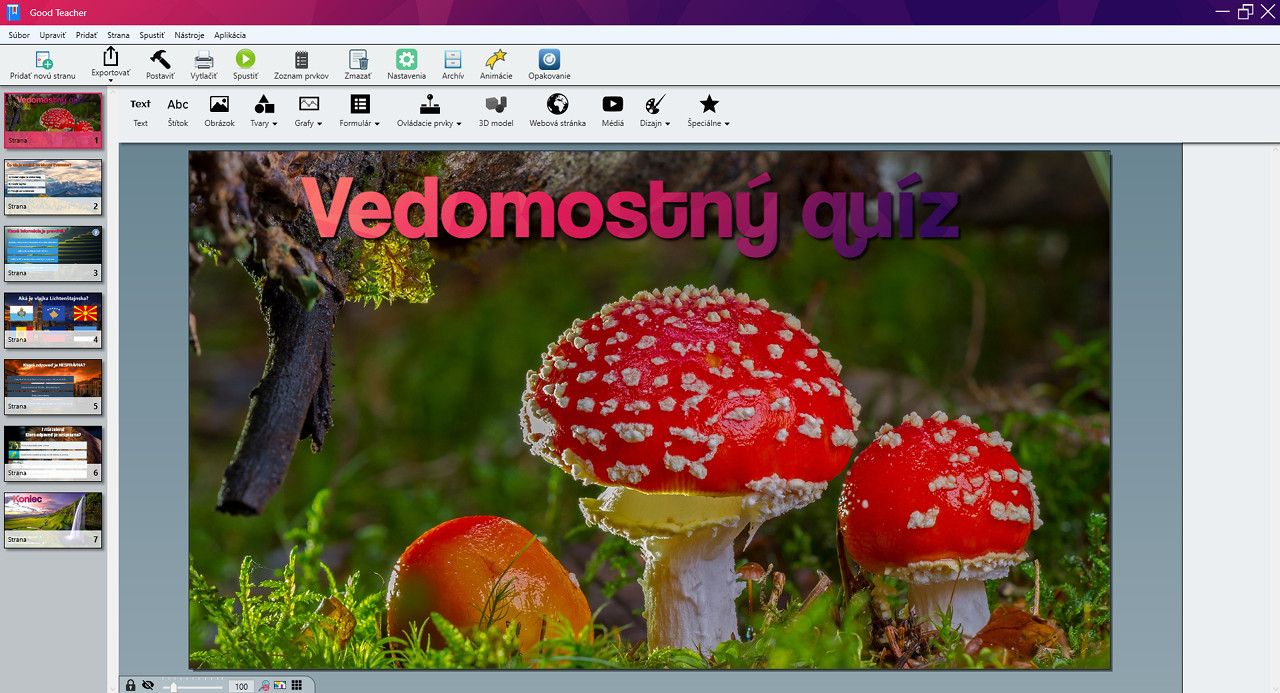Expand the Tvary shapes dropdown
The height and width of the screenshot is (693, 1280).
coord(265,110)
